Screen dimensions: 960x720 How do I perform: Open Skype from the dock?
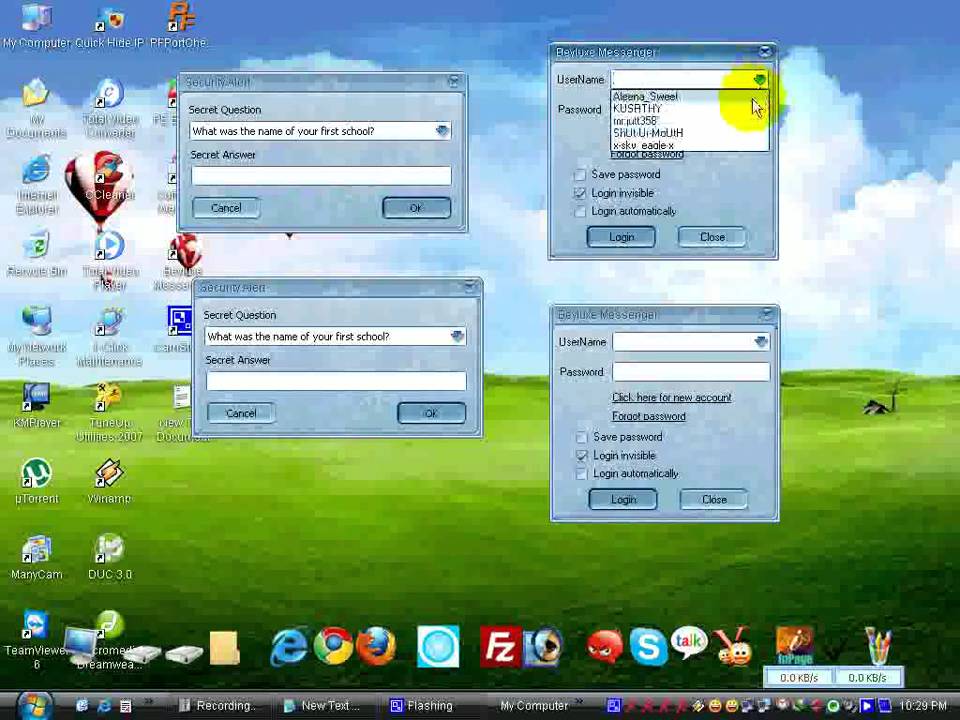[x=648, y=646]
